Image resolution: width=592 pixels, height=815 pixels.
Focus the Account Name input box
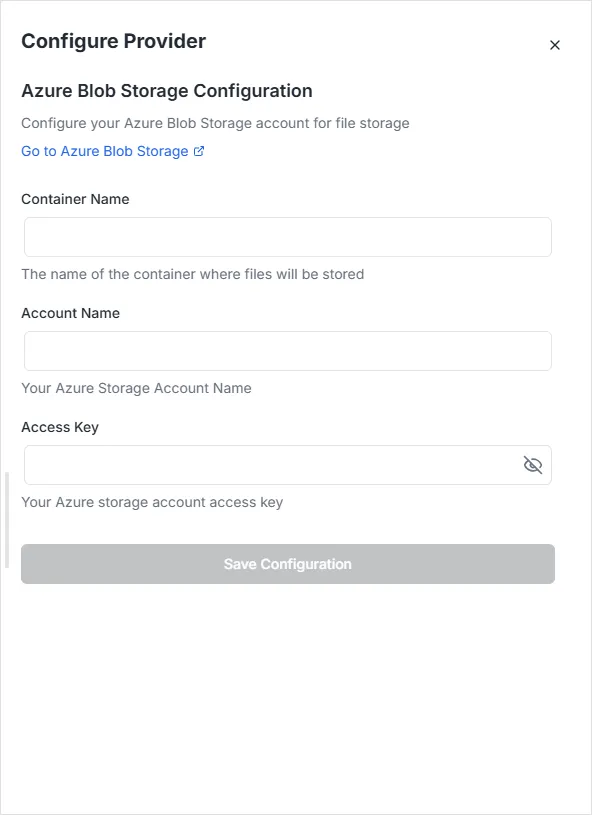(287, 350)
